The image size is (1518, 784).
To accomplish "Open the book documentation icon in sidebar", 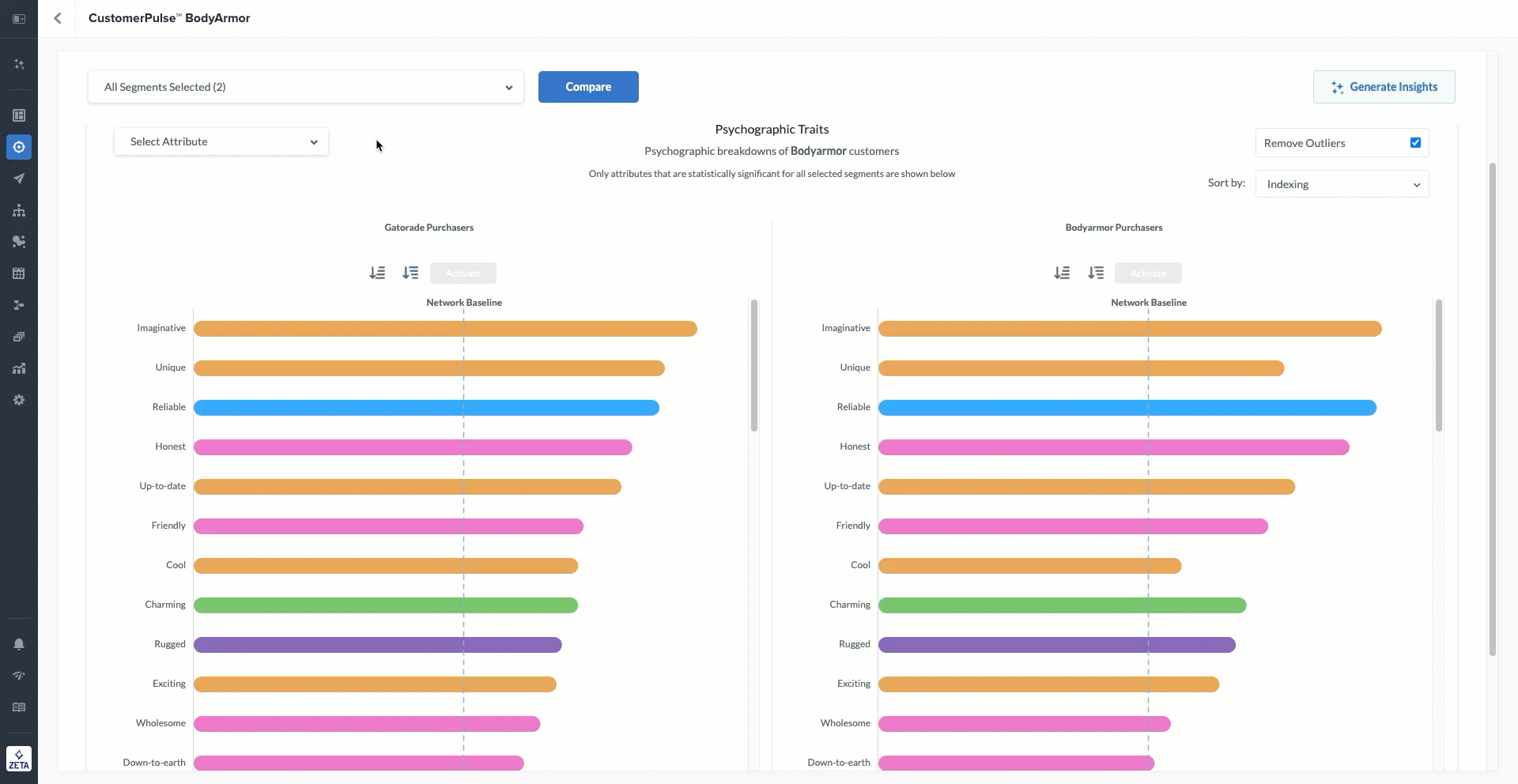I will click(19, 707).
